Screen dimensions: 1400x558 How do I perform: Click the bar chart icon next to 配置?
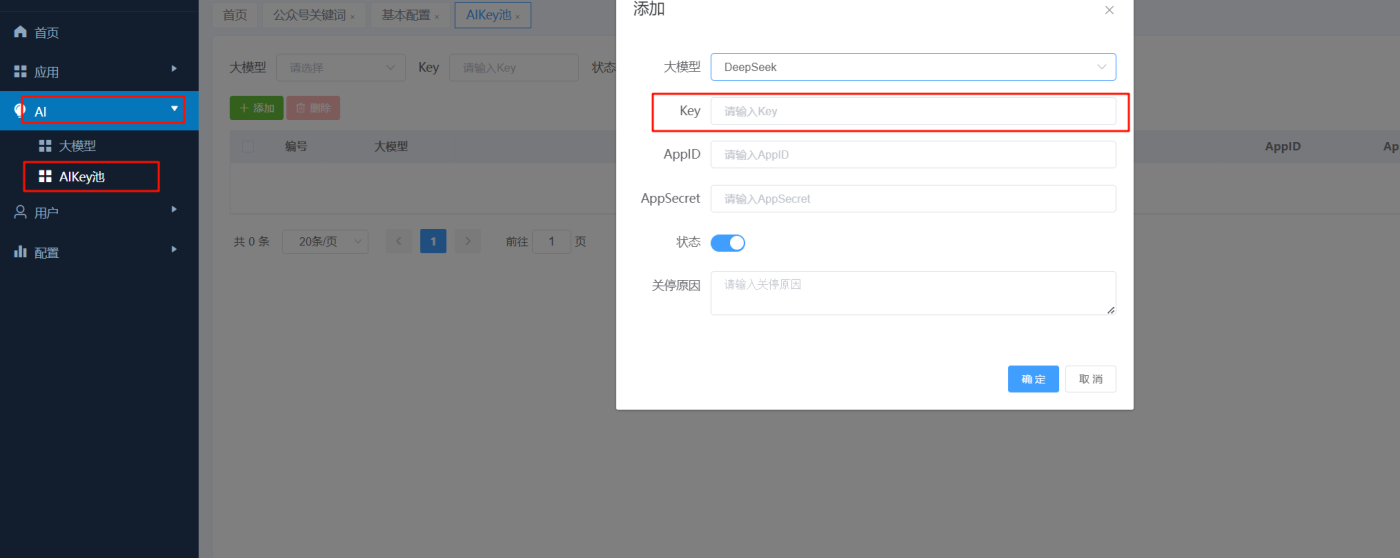(20, 252)
